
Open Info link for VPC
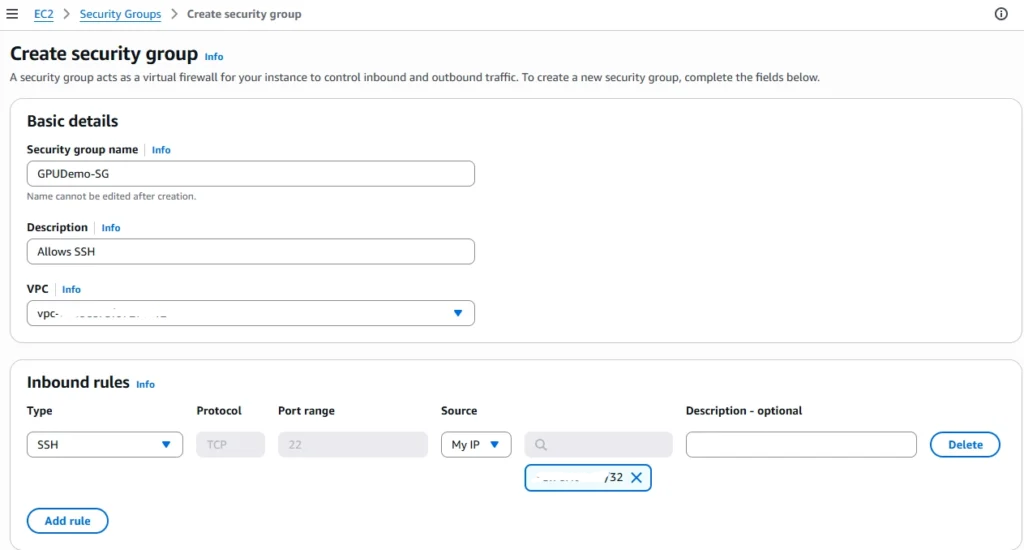[x=71, y=289]
